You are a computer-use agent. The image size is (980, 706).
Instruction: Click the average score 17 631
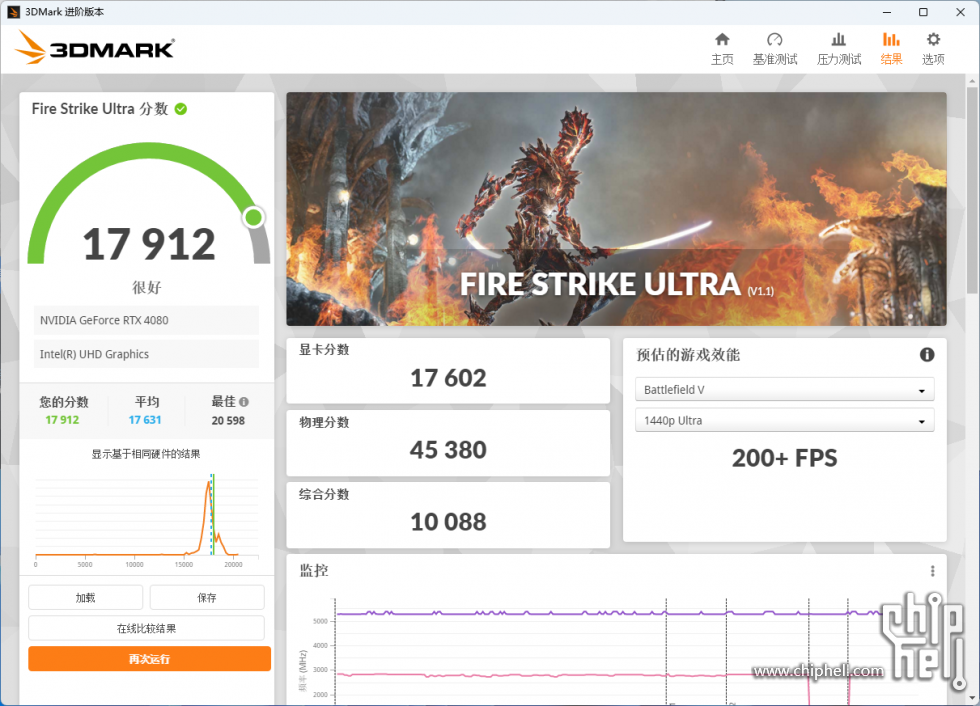[x=145, y=420]
